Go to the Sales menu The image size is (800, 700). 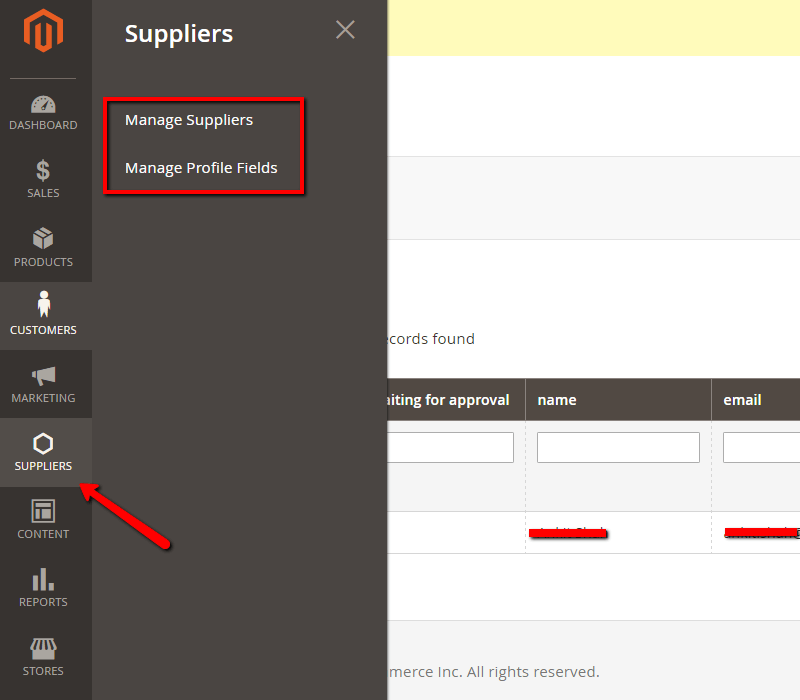pyautogui.click(x=43, y=179)
